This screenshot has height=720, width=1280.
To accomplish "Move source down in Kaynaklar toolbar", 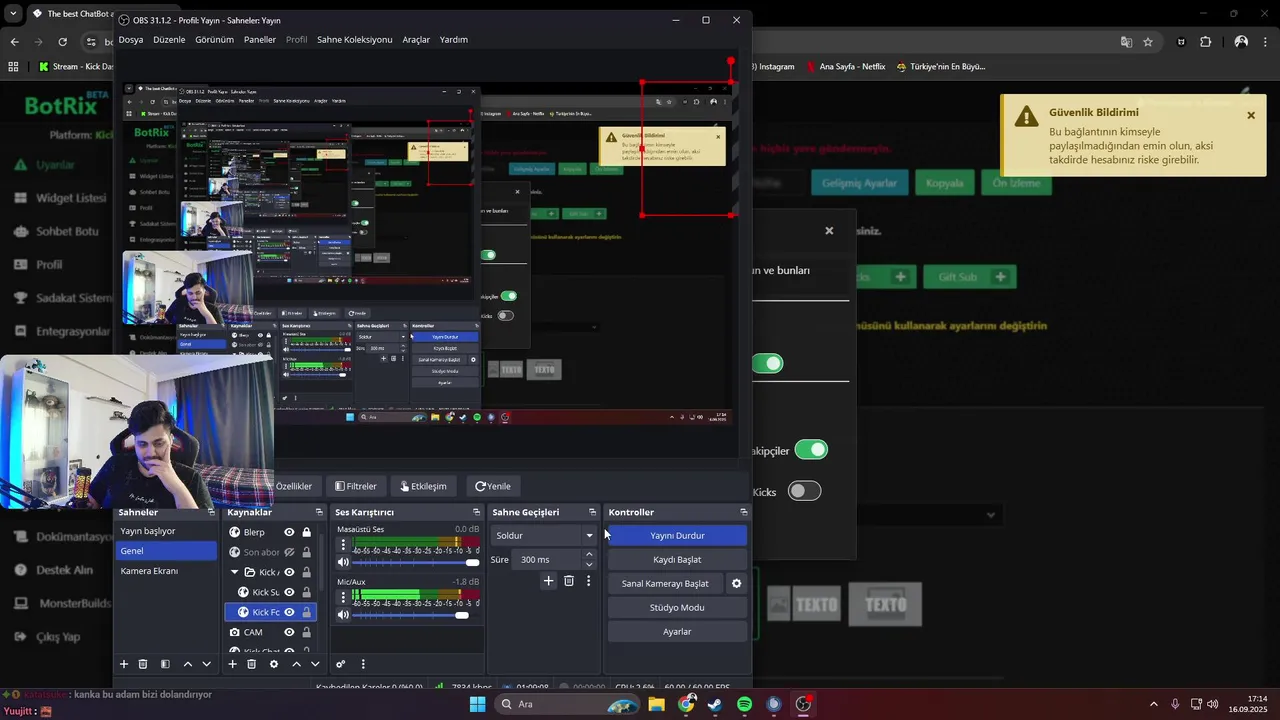I will click(315, 664).
